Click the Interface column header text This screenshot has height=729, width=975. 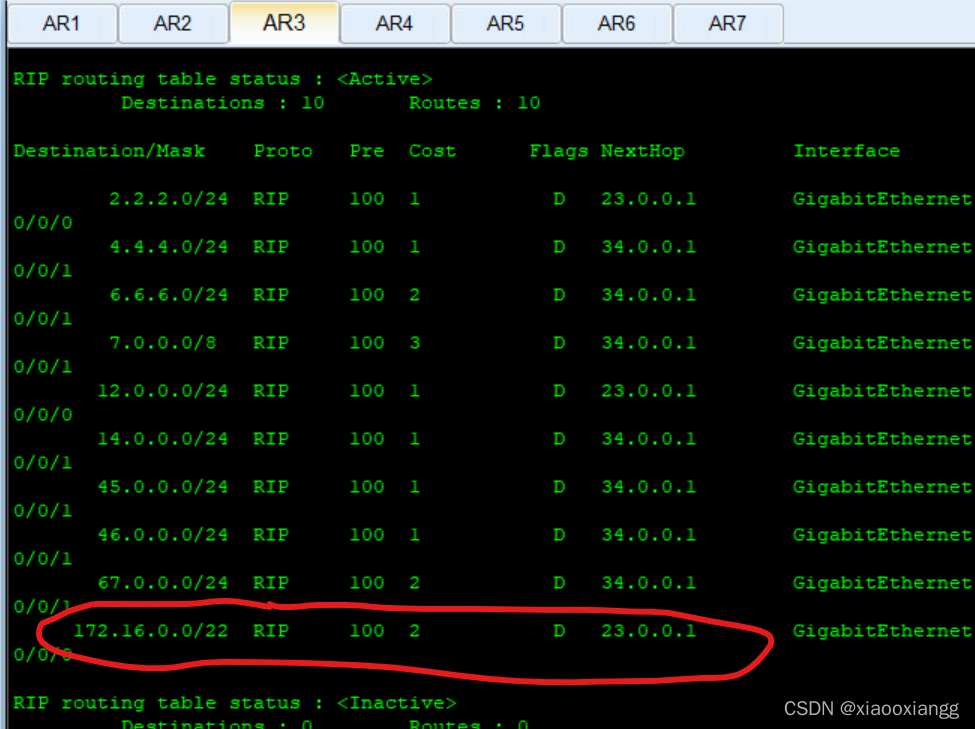(x=846, y=151)
